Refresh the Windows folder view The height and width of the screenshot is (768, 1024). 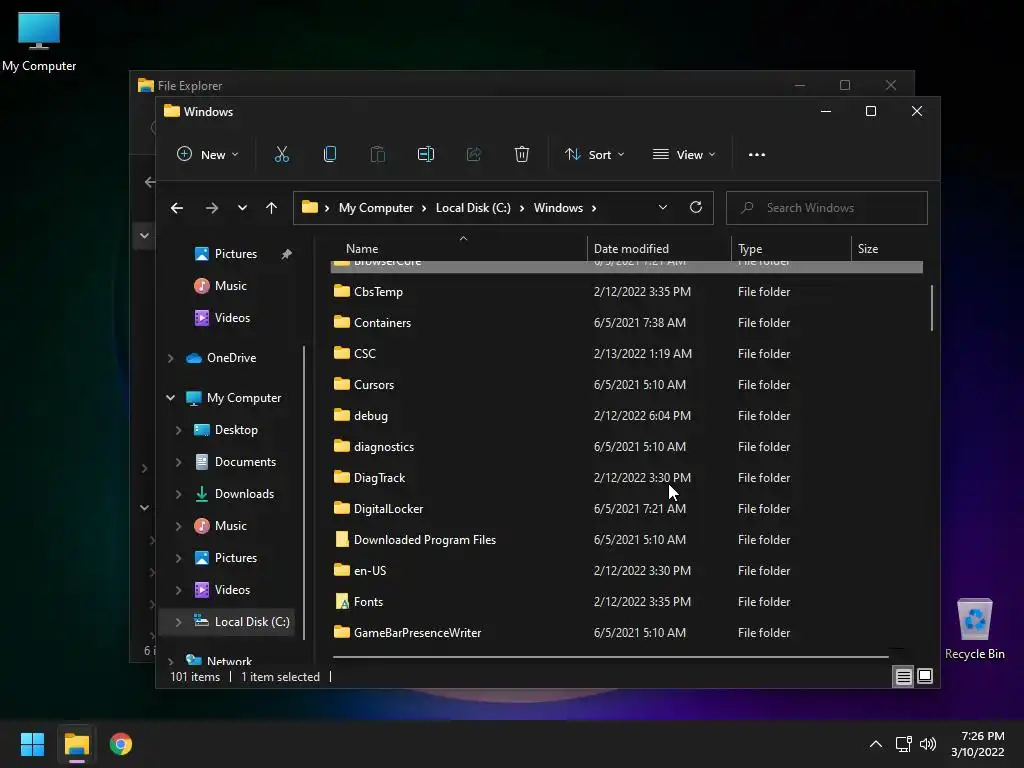pos(696,208)
